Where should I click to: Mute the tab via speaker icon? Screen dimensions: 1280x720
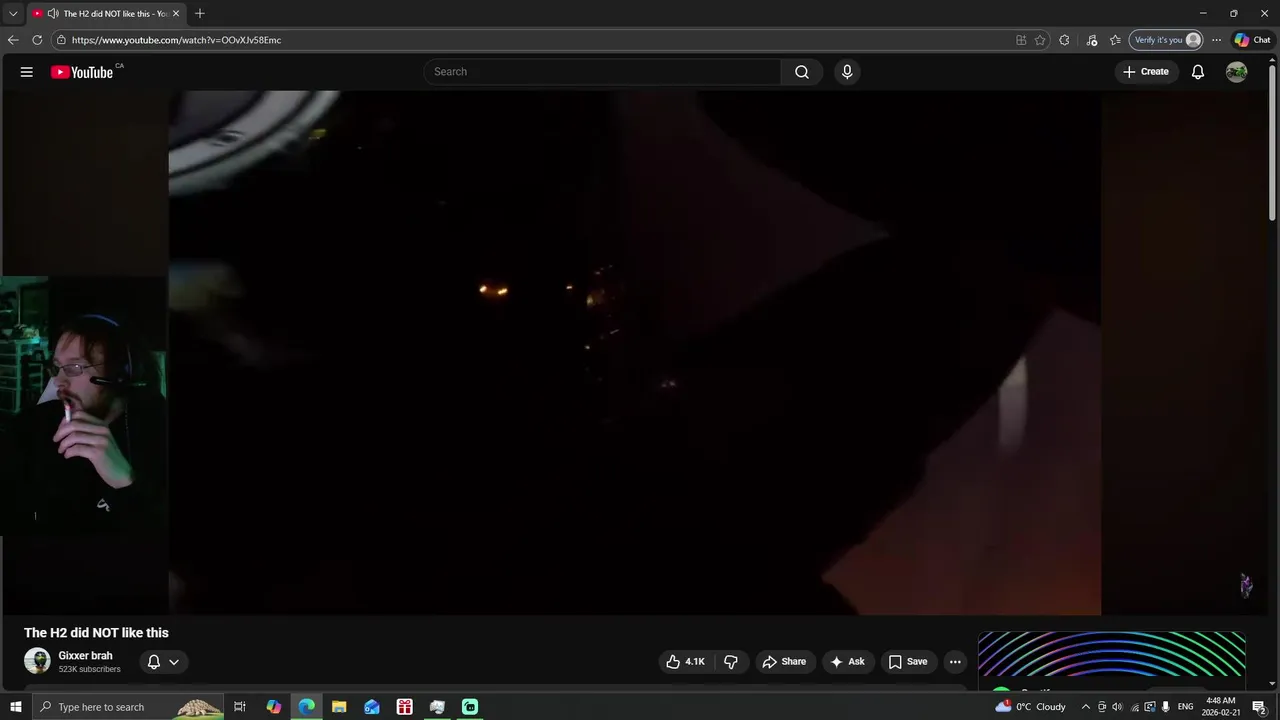52,14
